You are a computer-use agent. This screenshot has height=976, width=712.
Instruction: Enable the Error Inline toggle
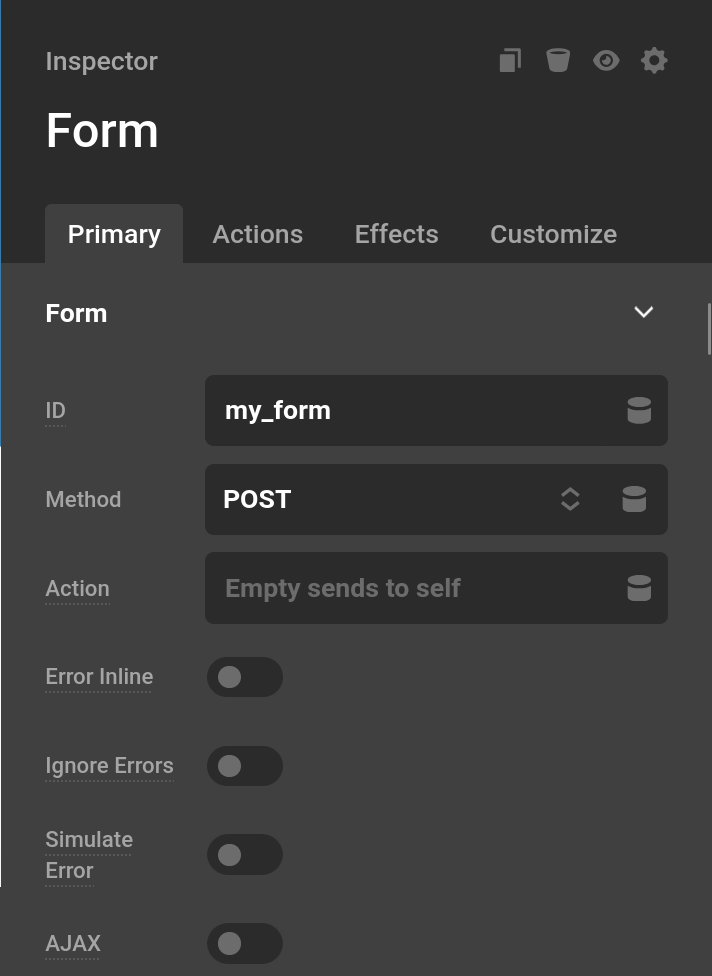245,677
